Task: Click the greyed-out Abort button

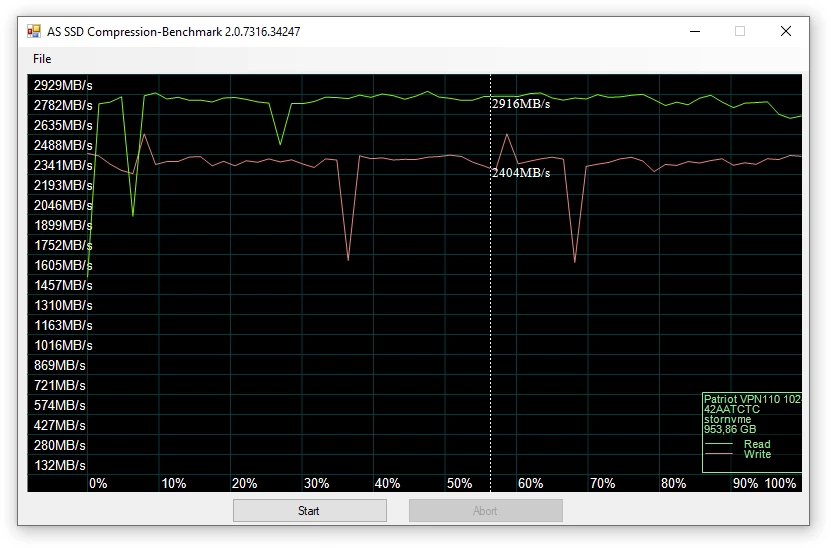Action: (485, 511)
